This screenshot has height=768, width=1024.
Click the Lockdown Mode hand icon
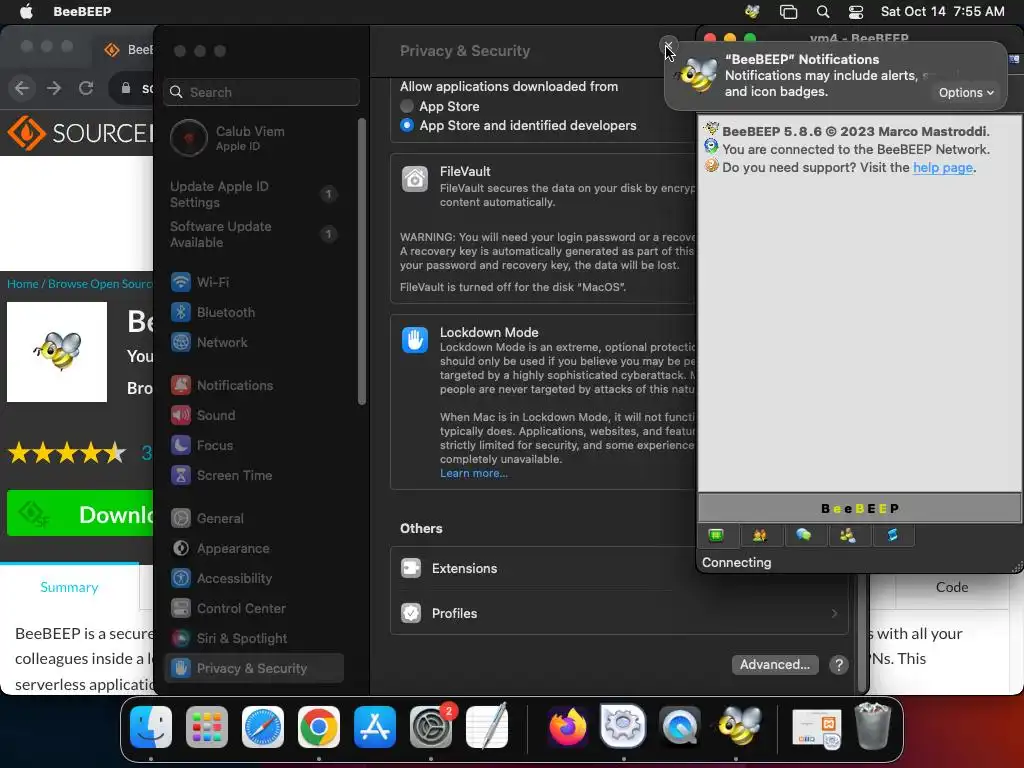coord(415,340)
